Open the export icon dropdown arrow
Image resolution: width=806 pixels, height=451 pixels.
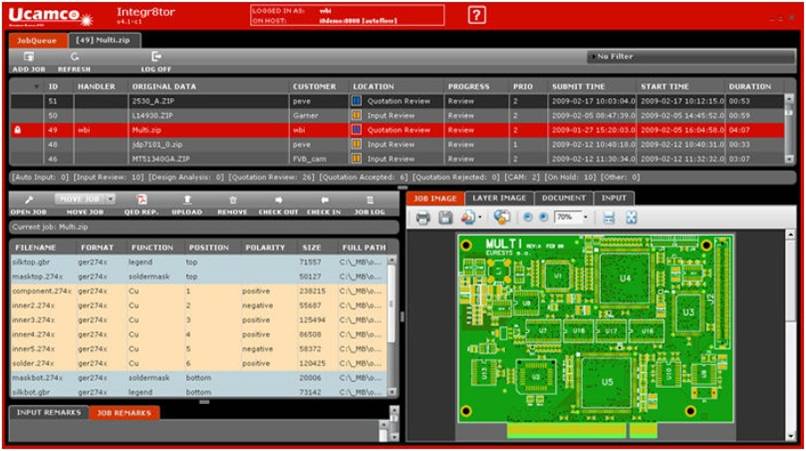click(x=480, y=218)
